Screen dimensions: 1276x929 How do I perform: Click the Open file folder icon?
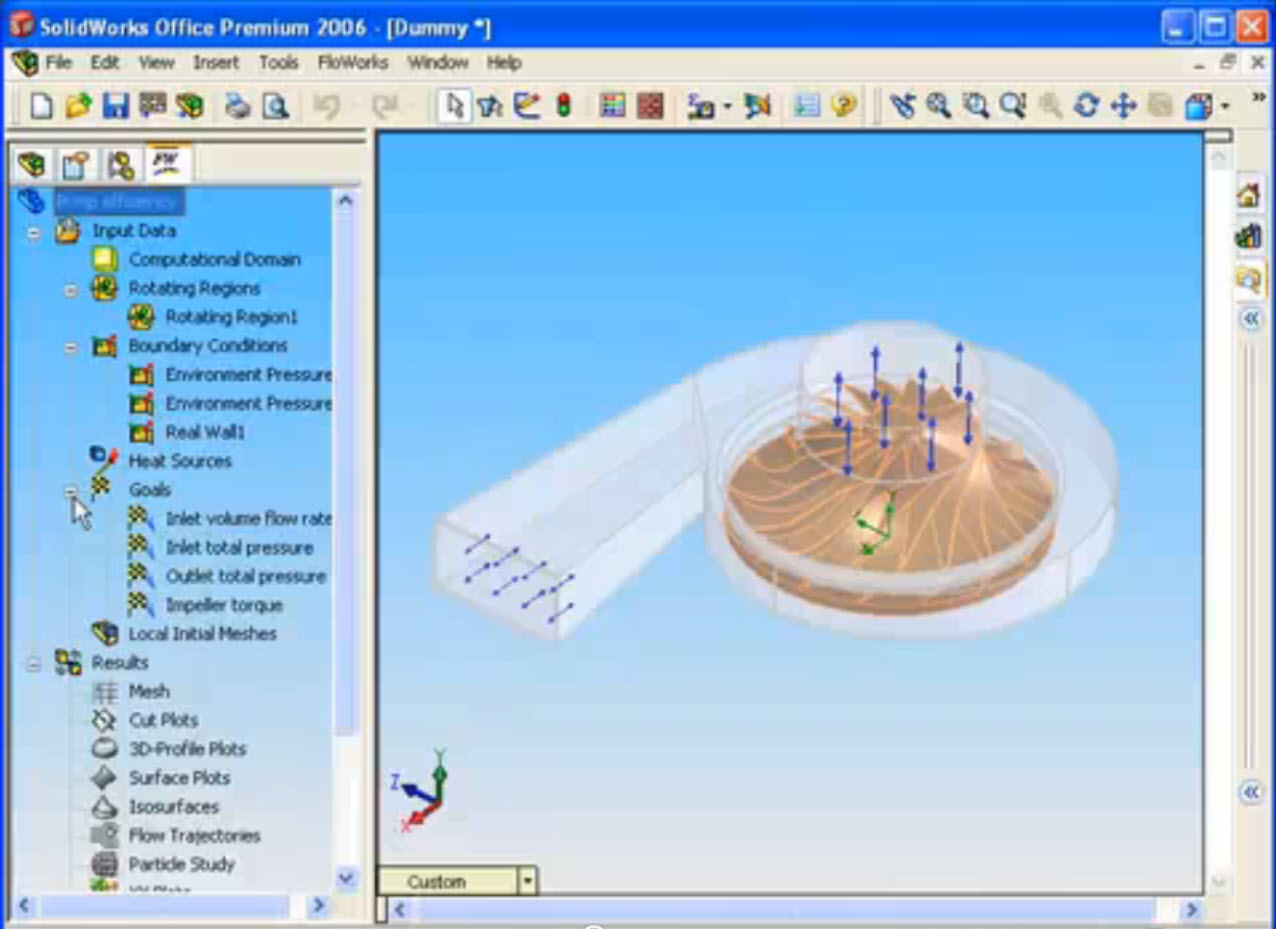pos(78,105)
